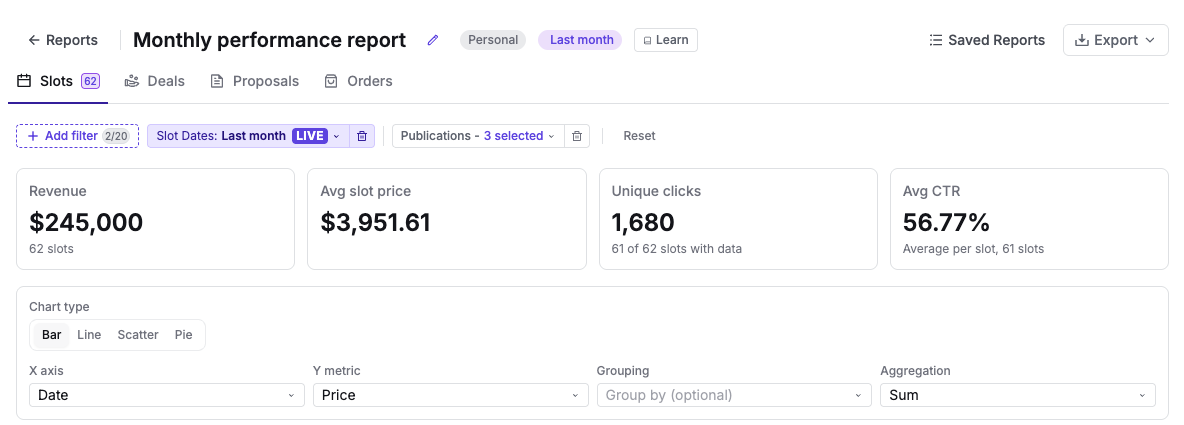
Task: Click '61 of 62 slots with data' text
Action: click(x=677, y=248)
